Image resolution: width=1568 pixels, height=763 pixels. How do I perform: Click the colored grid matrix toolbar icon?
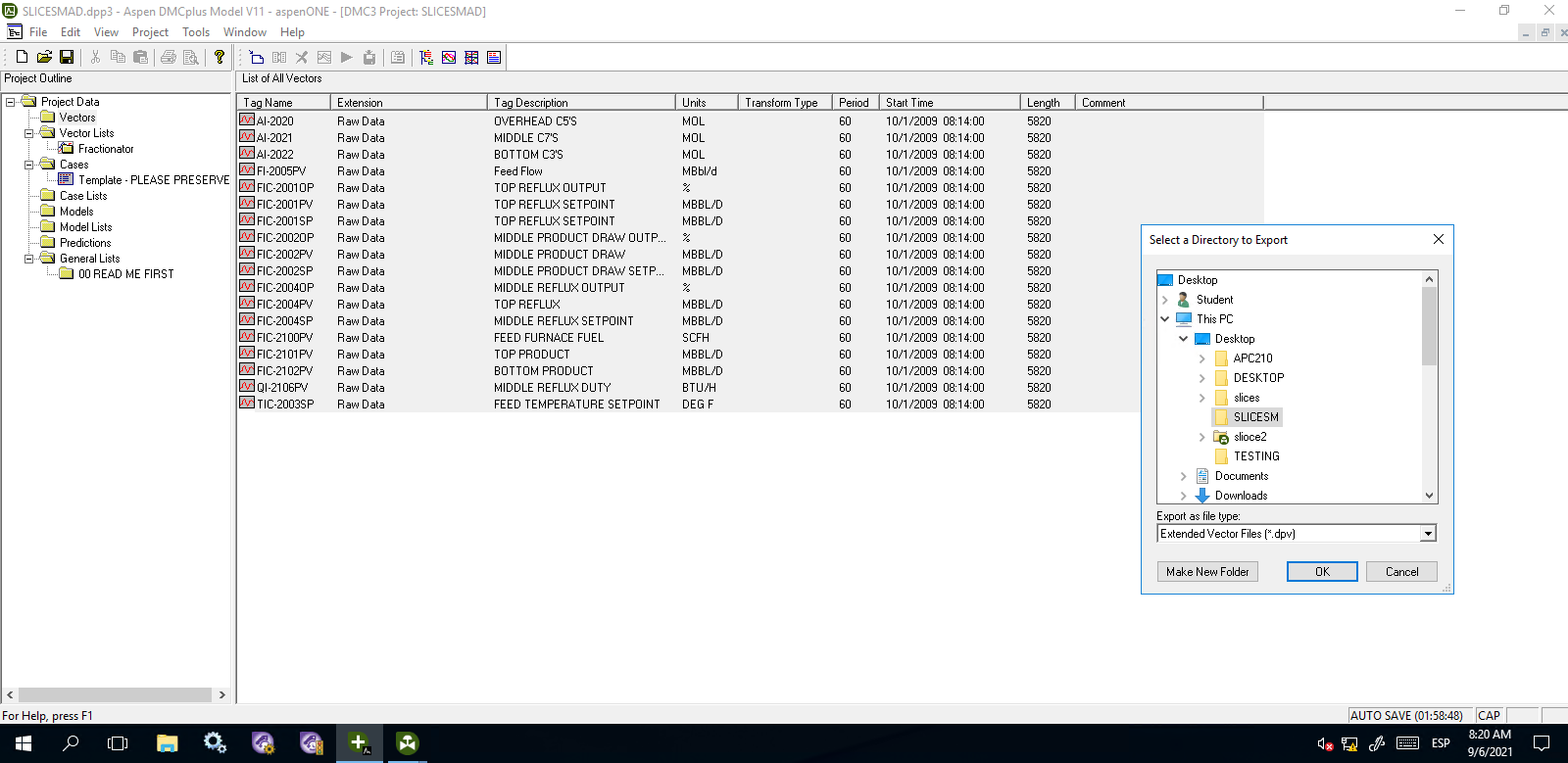click(471, 58)
